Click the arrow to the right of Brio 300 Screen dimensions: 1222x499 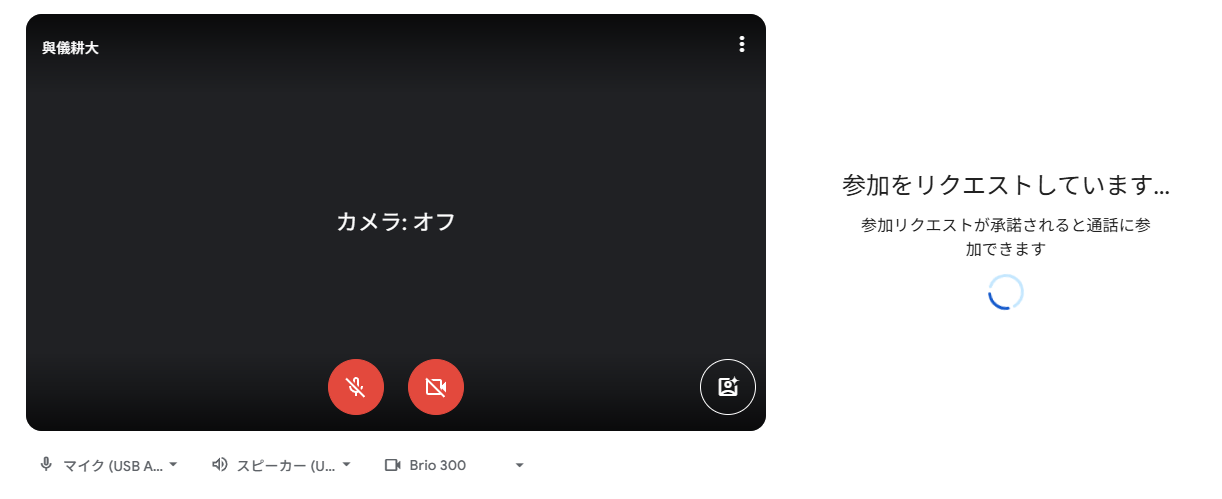pos(519,465)
